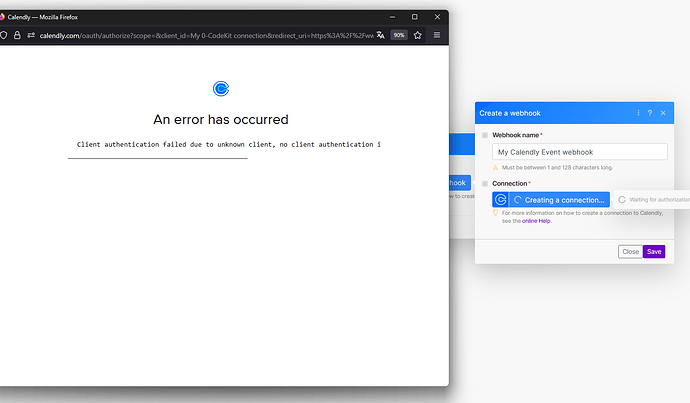
Task: Click the horizontal scrollbar under the error text
Action: click(x=158, y=158)
